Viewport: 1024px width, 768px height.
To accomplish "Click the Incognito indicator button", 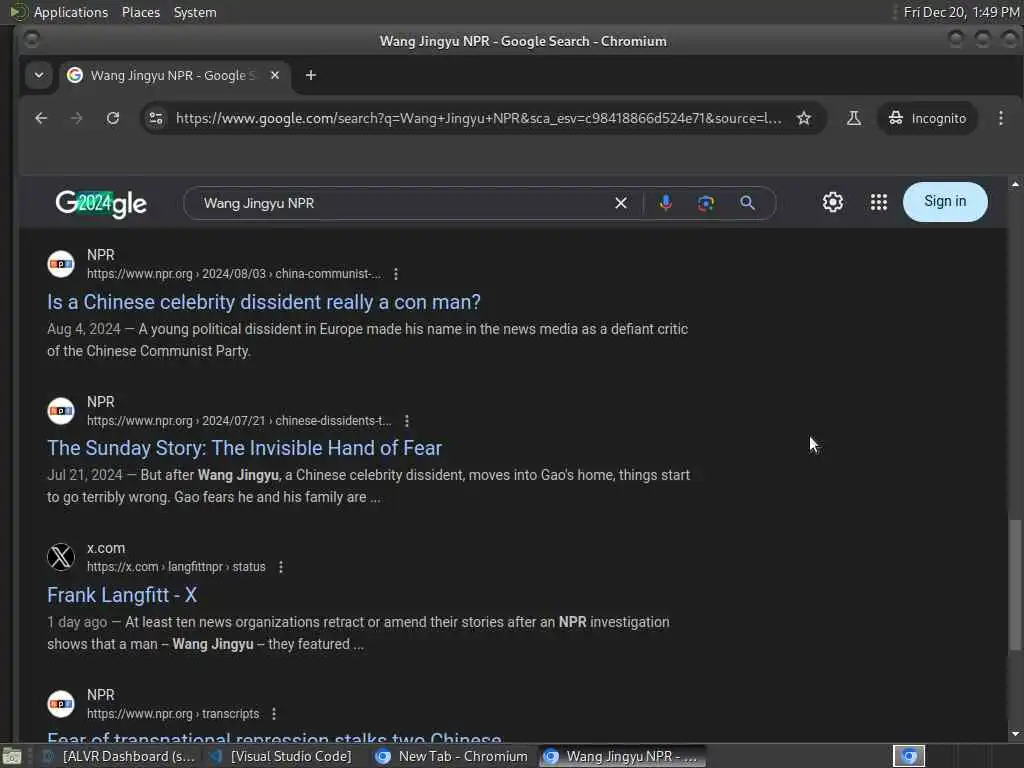I will click(927, 118).
